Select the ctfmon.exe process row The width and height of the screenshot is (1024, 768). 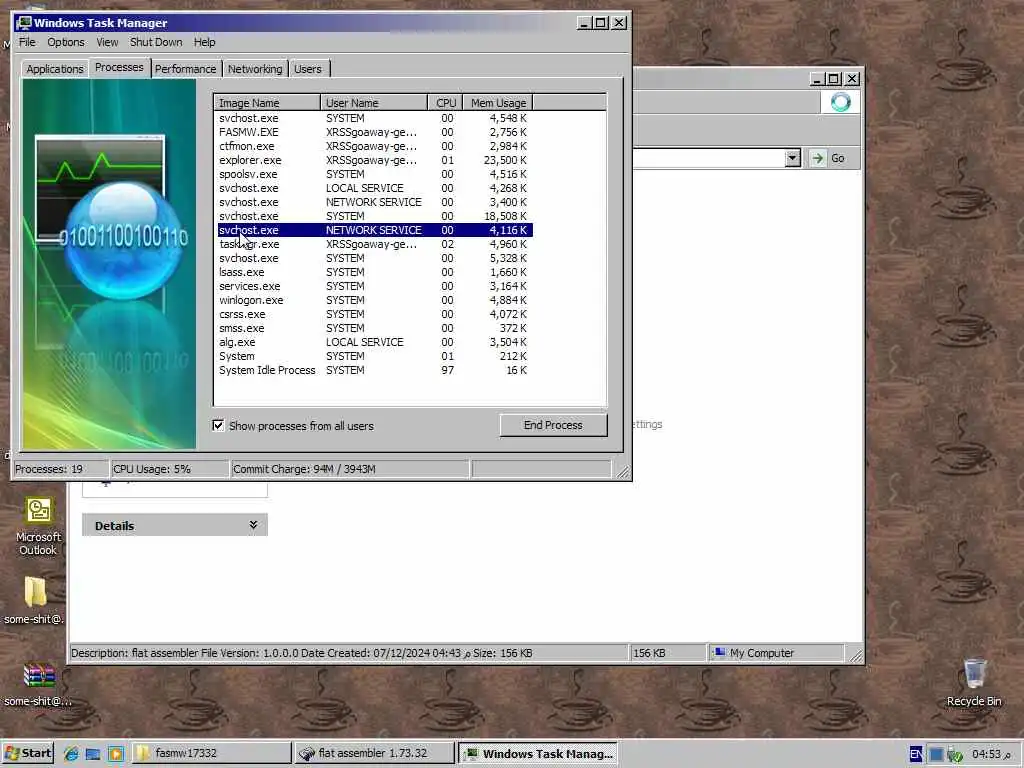click(374, 146)
